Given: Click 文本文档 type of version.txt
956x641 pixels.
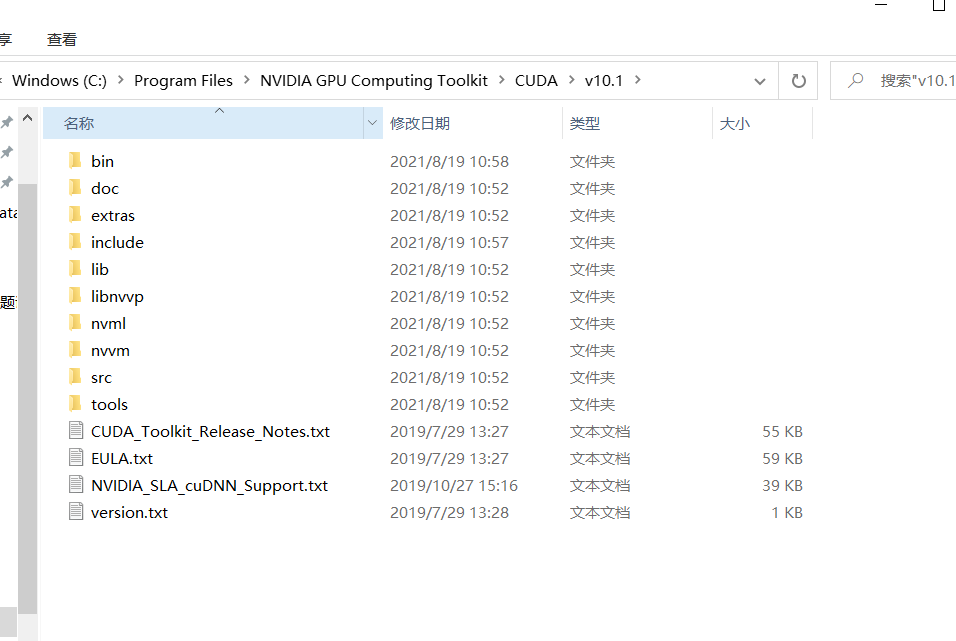Looking at the screenshot, I should coord(600,512).
